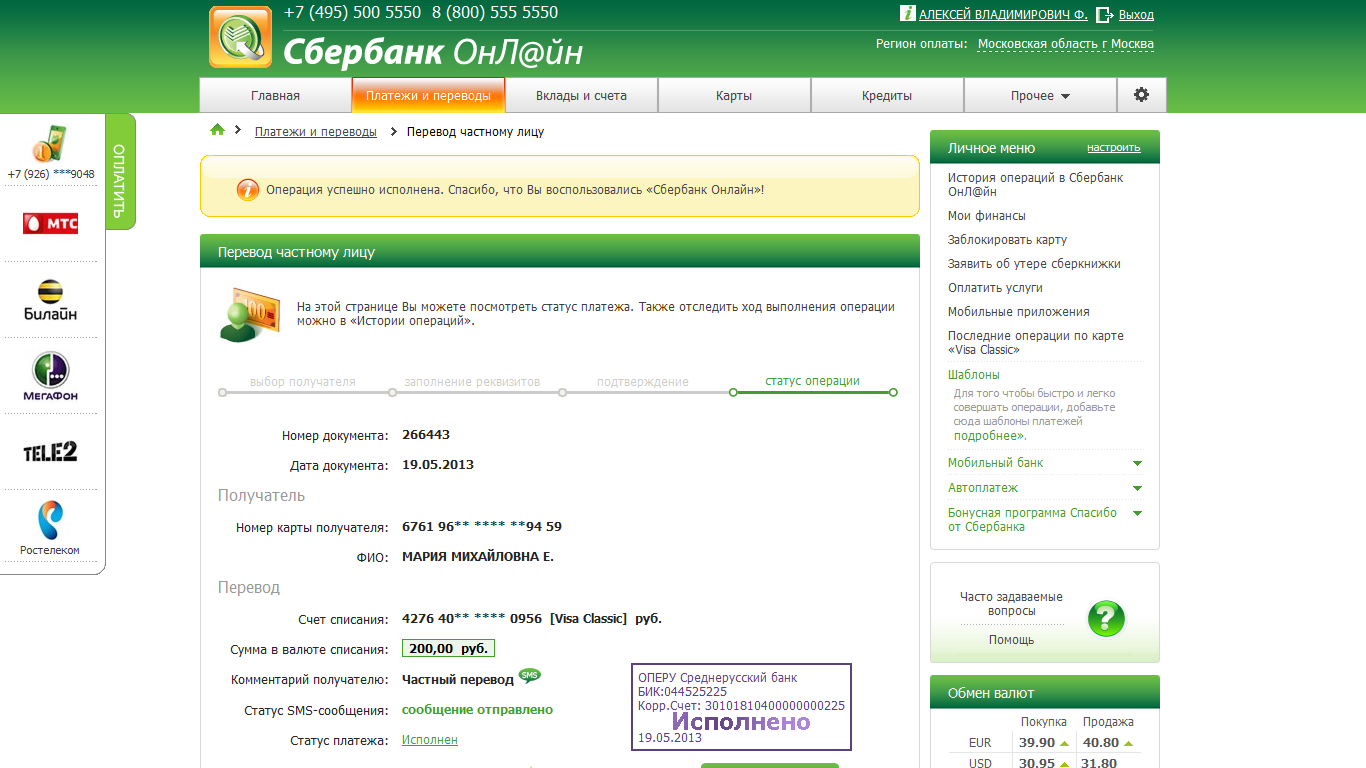Click Исполнен payment status link
The height and width of the screenshot is (768, 1366).
point(430,740)
